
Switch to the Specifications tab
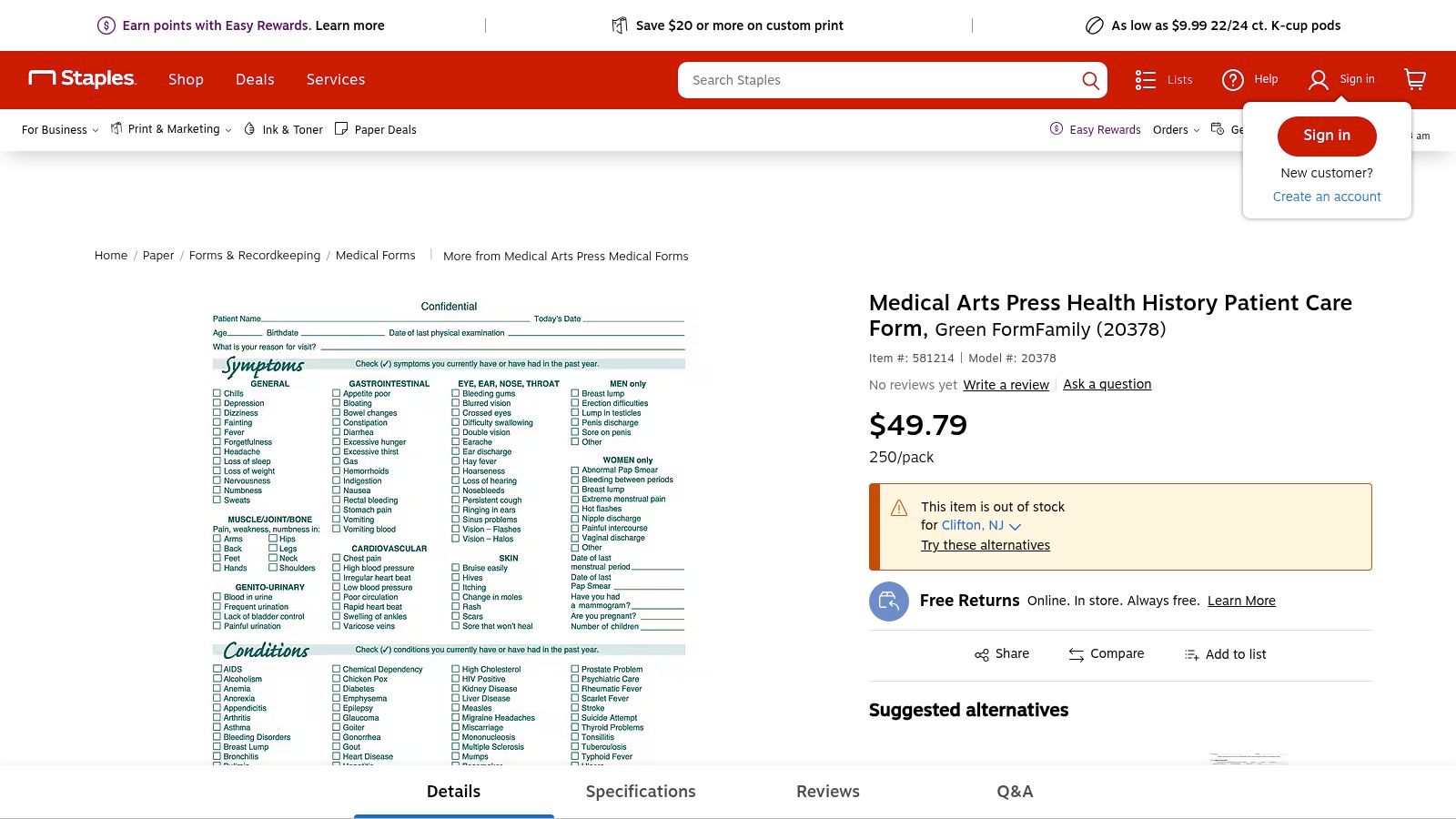click(x=641, y=792)
